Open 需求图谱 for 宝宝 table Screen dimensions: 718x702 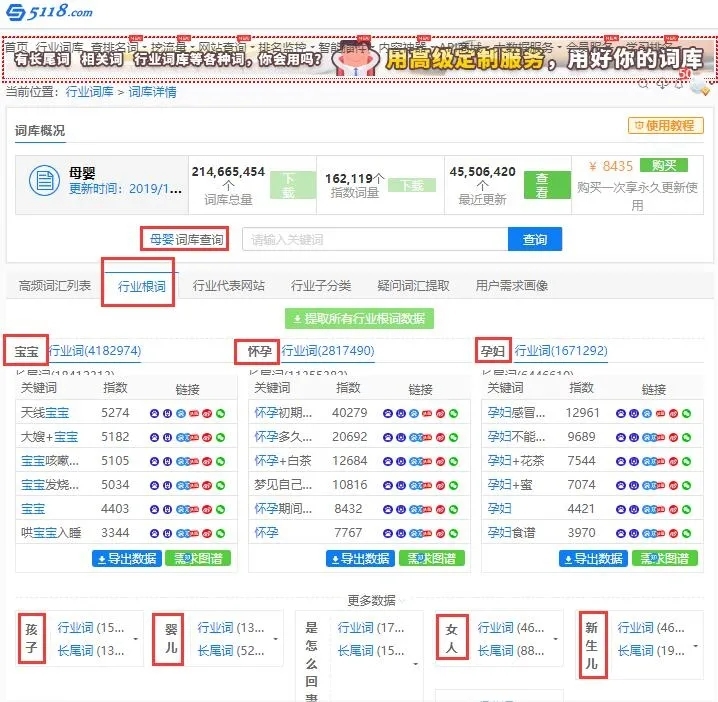point(198,558)
